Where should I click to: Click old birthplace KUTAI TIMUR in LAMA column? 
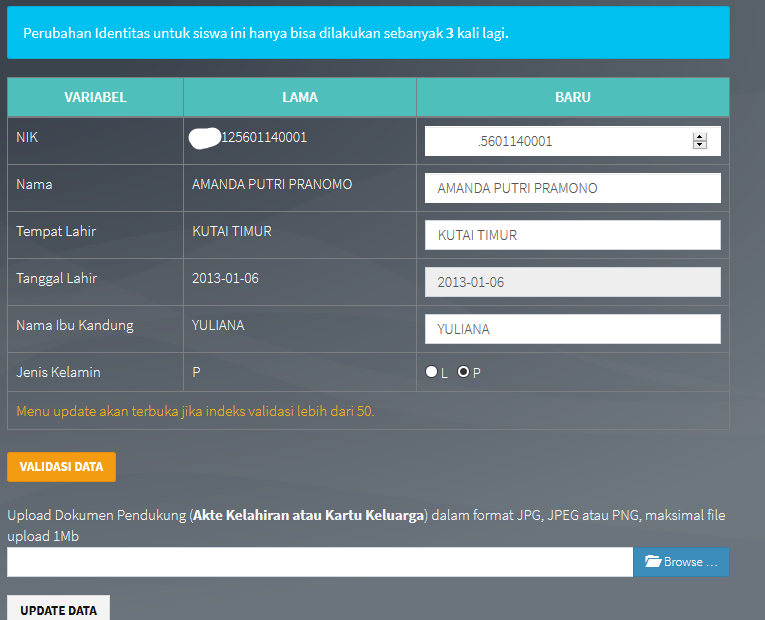[232, 231]
